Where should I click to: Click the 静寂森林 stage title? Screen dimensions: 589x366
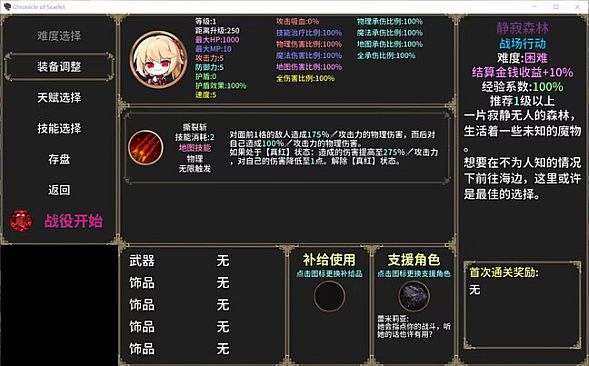click(x=522, y=28)
